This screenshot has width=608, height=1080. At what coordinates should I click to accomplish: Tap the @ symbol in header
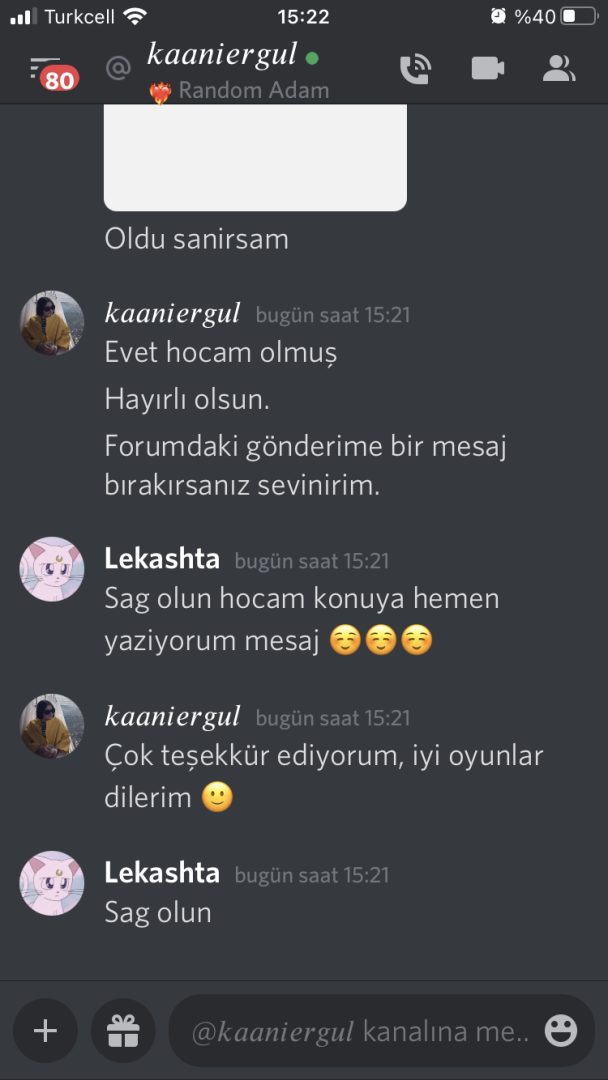pyautogui.click(x=118, y=68)
